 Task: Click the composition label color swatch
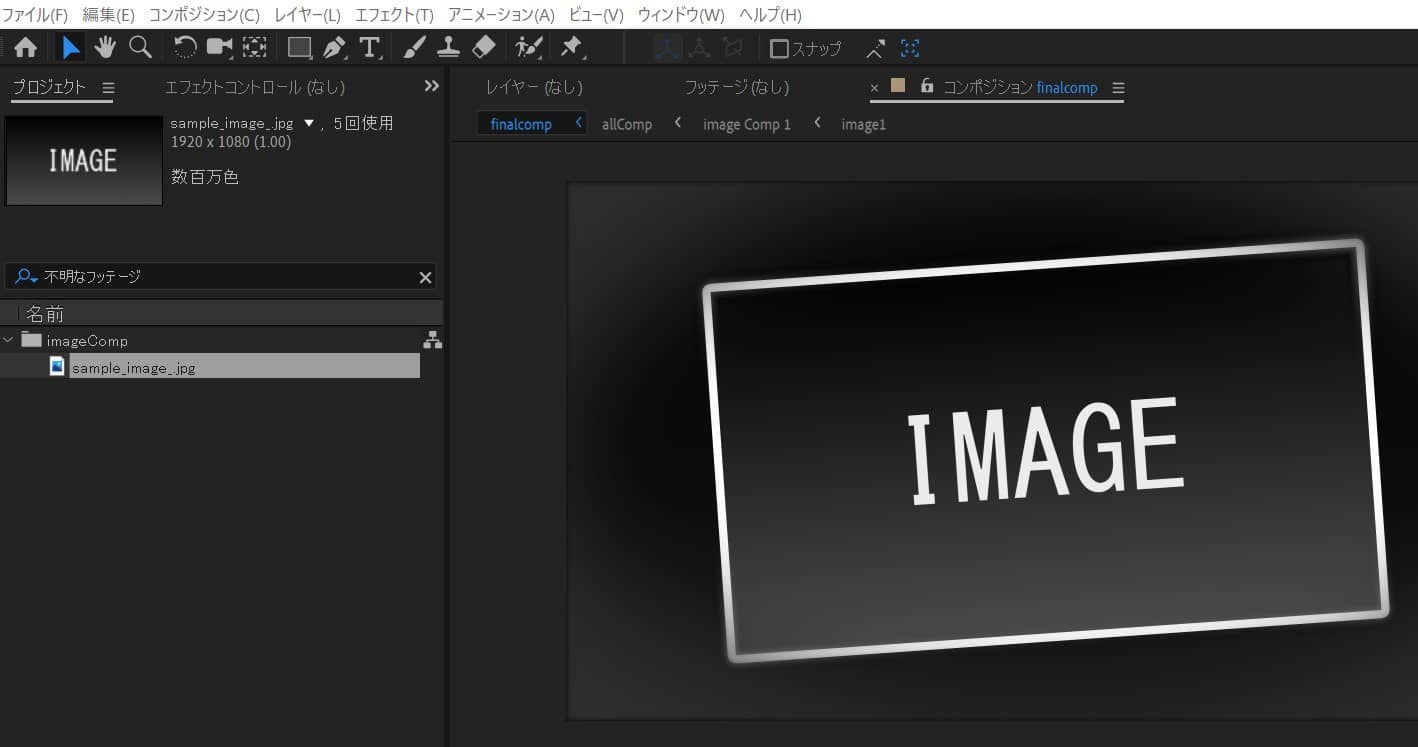898,86
